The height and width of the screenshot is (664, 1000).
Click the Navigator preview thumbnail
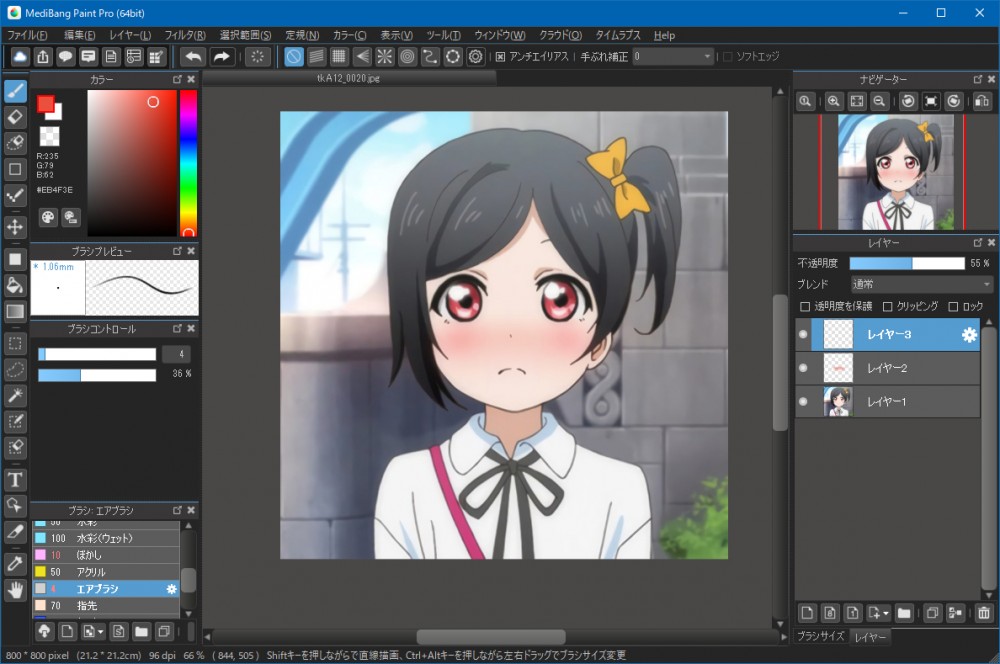click(895, 172)
